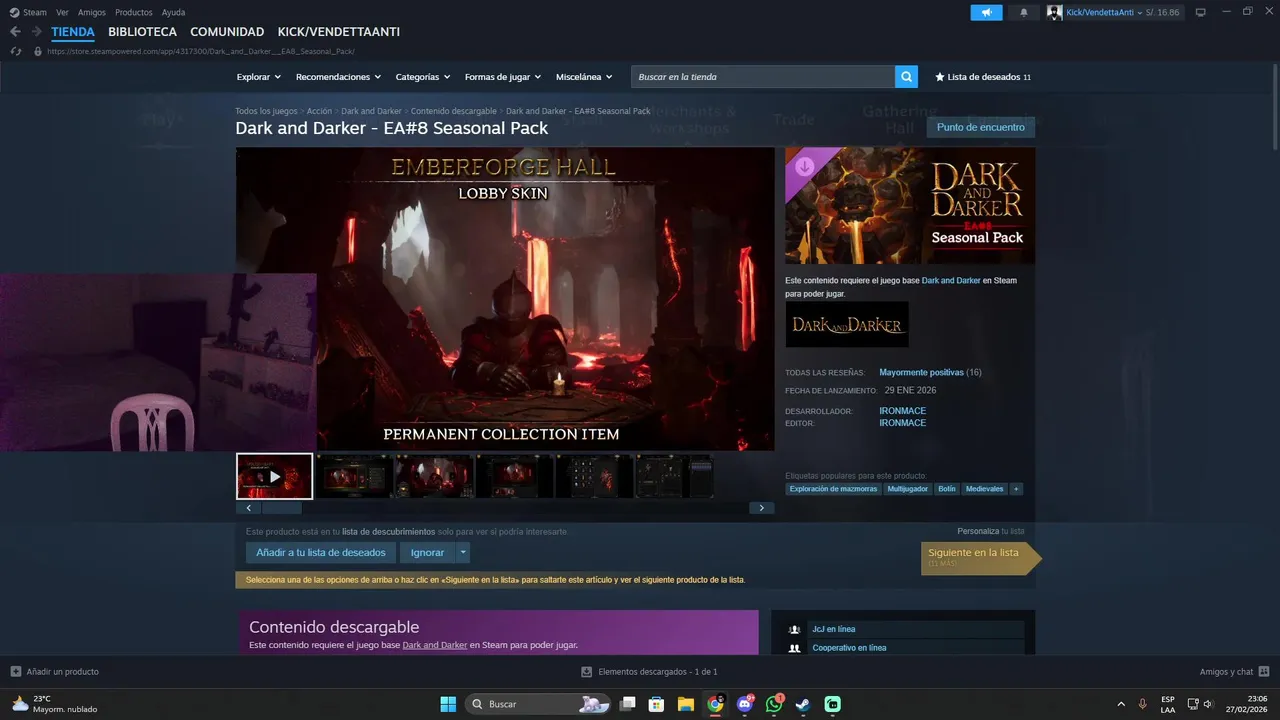Image resolution: width=1280 pixels, height=720 pixels.
Task: Go back with the left arrow
Action: click(x=15, y=32)
